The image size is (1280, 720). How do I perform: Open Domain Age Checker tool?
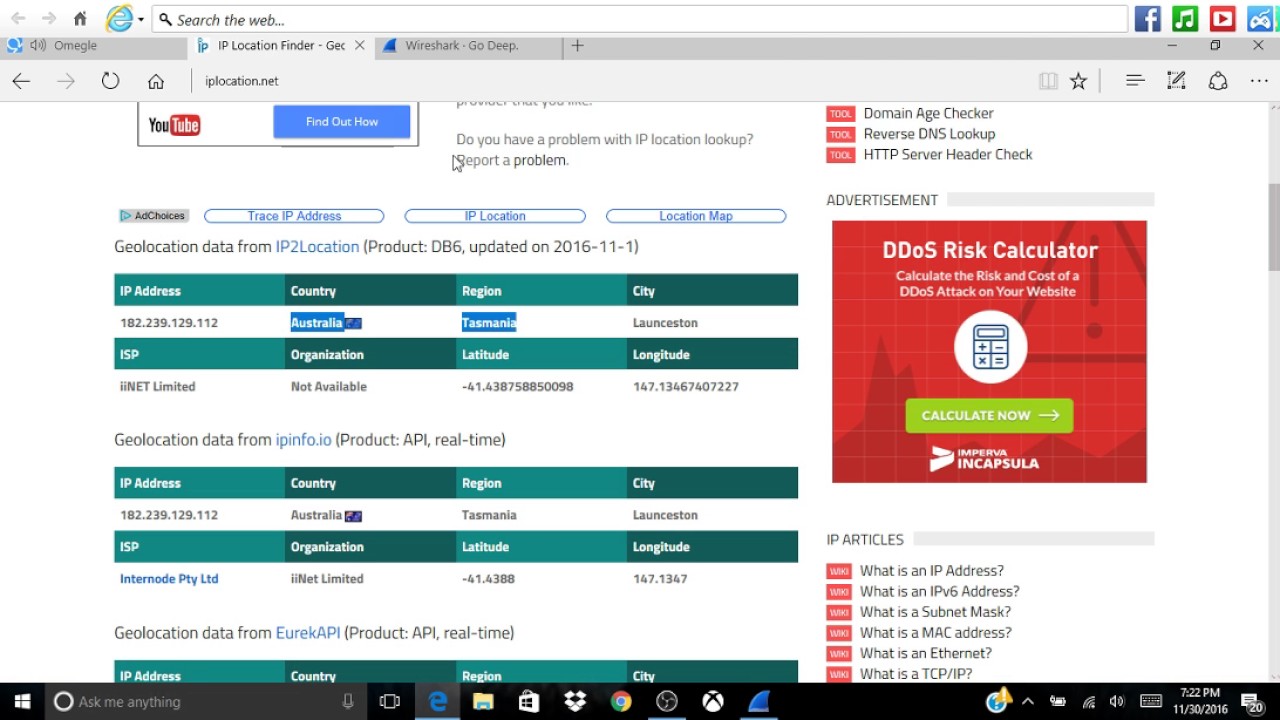click(x=928, y=113)
